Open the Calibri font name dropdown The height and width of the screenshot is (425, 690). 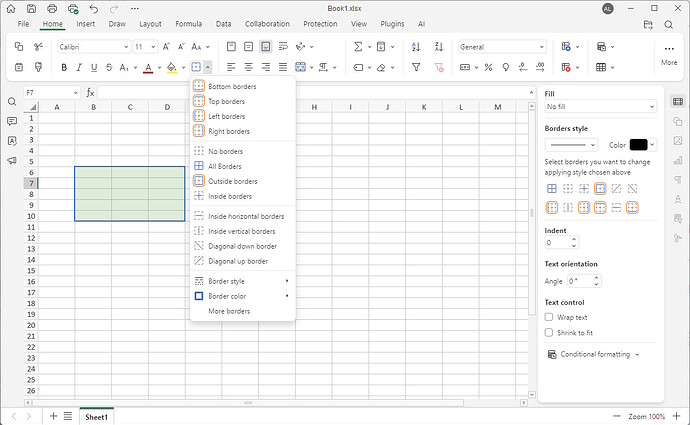(93, 46)
